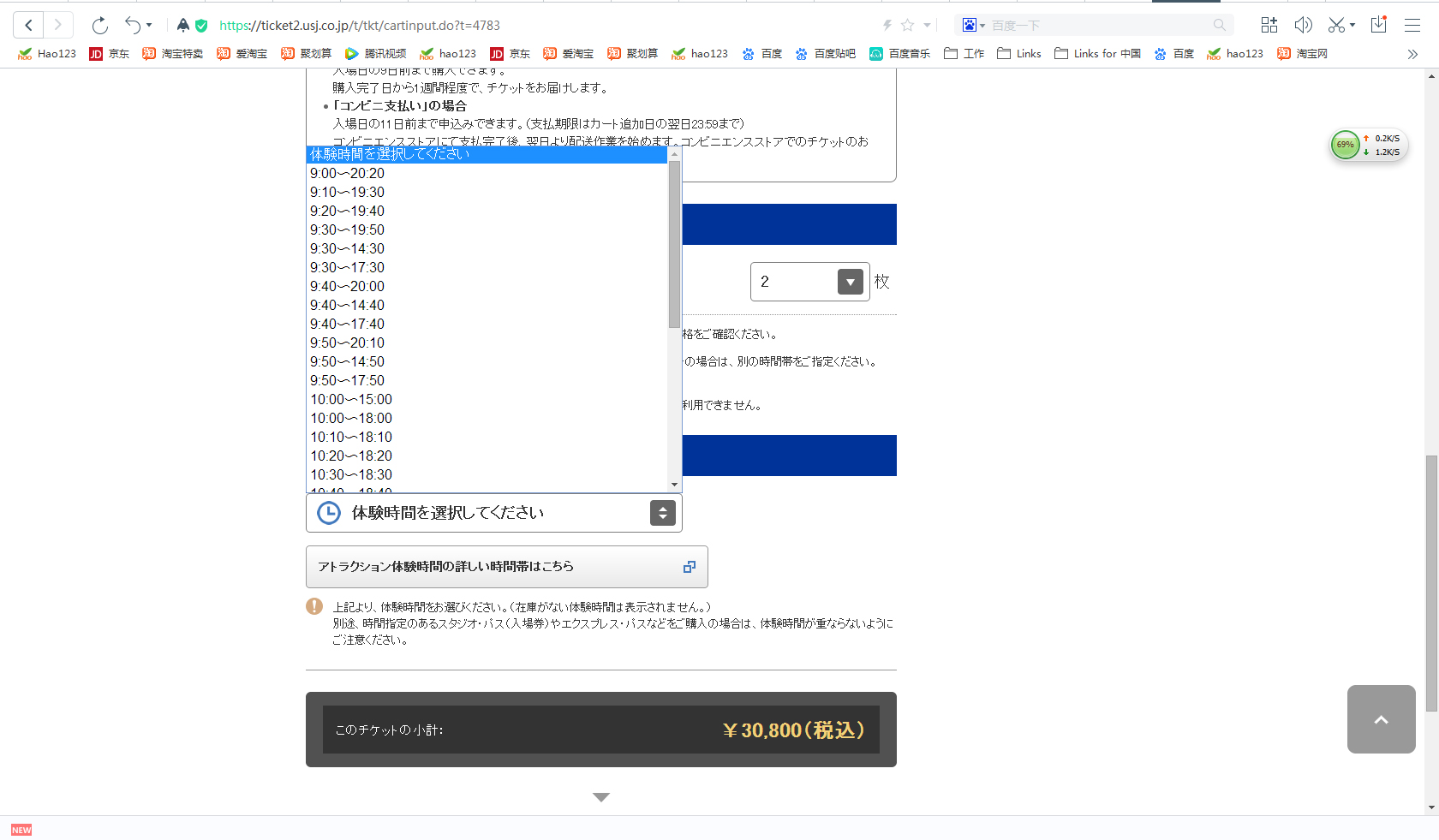The image size is (1439, 840).
Task: Select the 9:50〜17:50 time slot
Action: tap(487, 380)
